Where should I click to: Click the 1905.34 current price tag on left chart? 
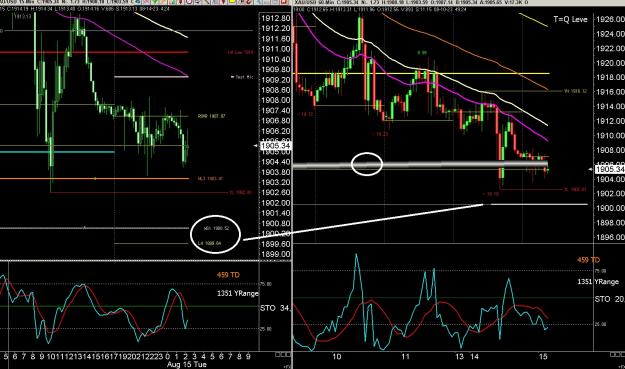pyautogui.click(x=275, y=146)
